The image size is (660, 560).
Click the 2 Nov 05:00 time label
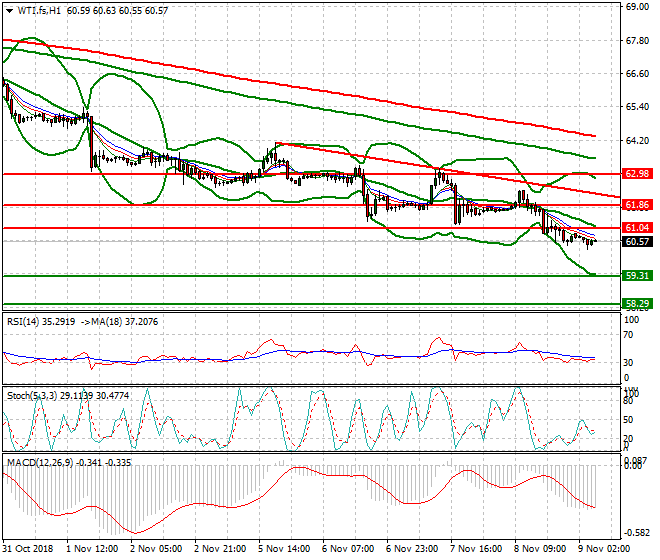tap(156, 549)
